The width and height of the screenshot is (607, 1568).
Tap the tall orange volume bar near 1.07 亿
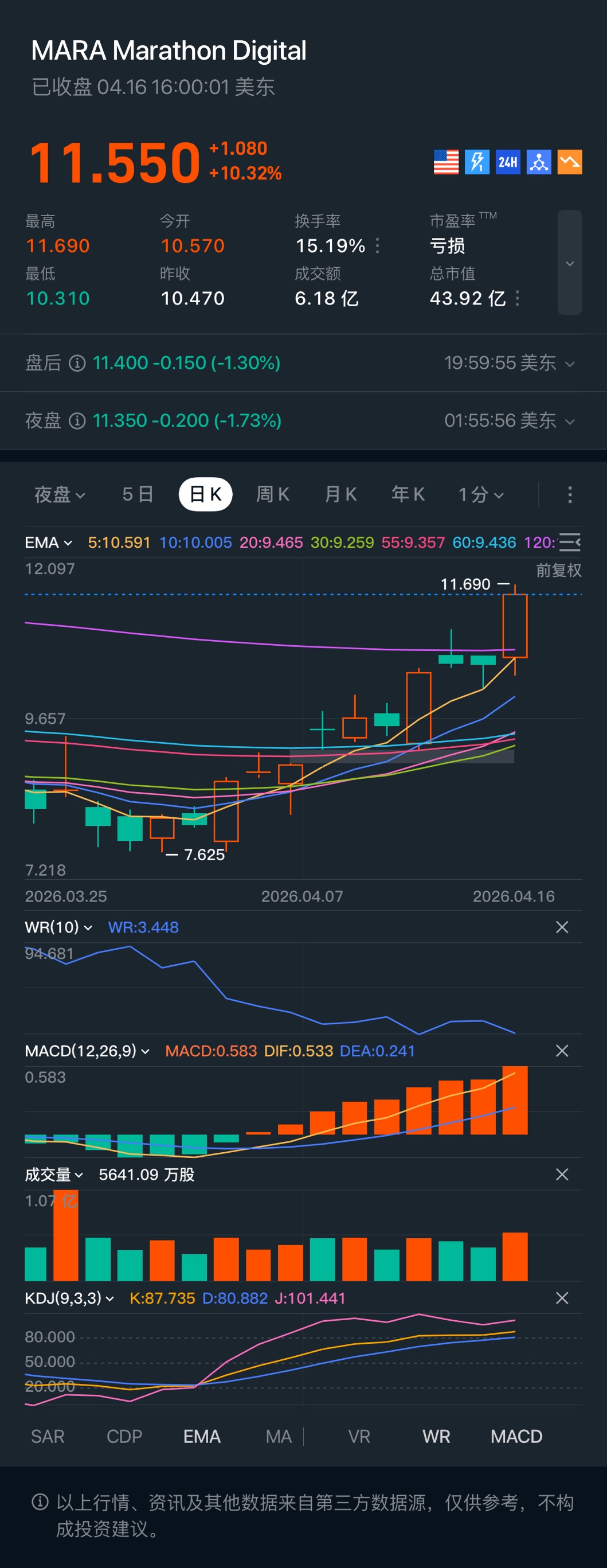coord(66,1235)
